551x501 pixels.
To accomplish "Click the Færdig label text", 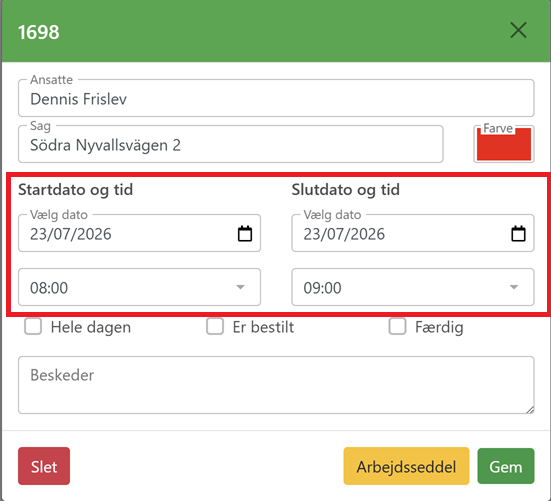I will coord(439,327).
